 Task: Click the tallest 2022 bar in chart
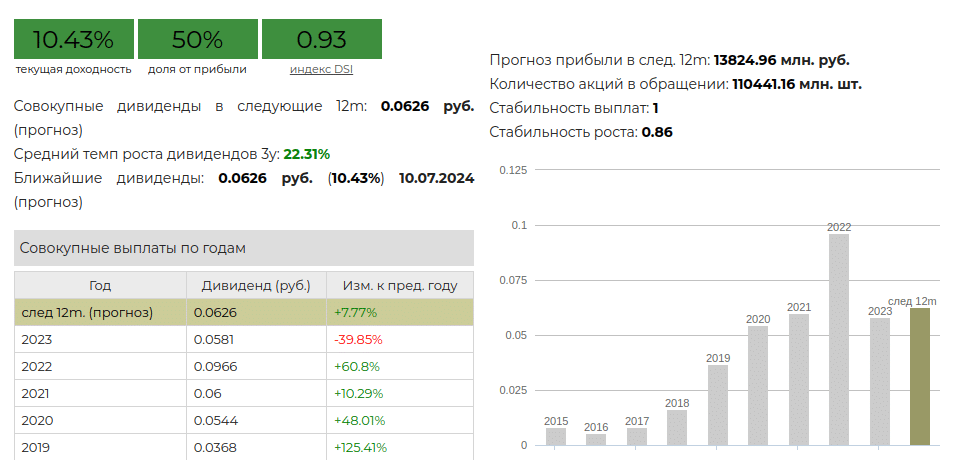[839, 340]
